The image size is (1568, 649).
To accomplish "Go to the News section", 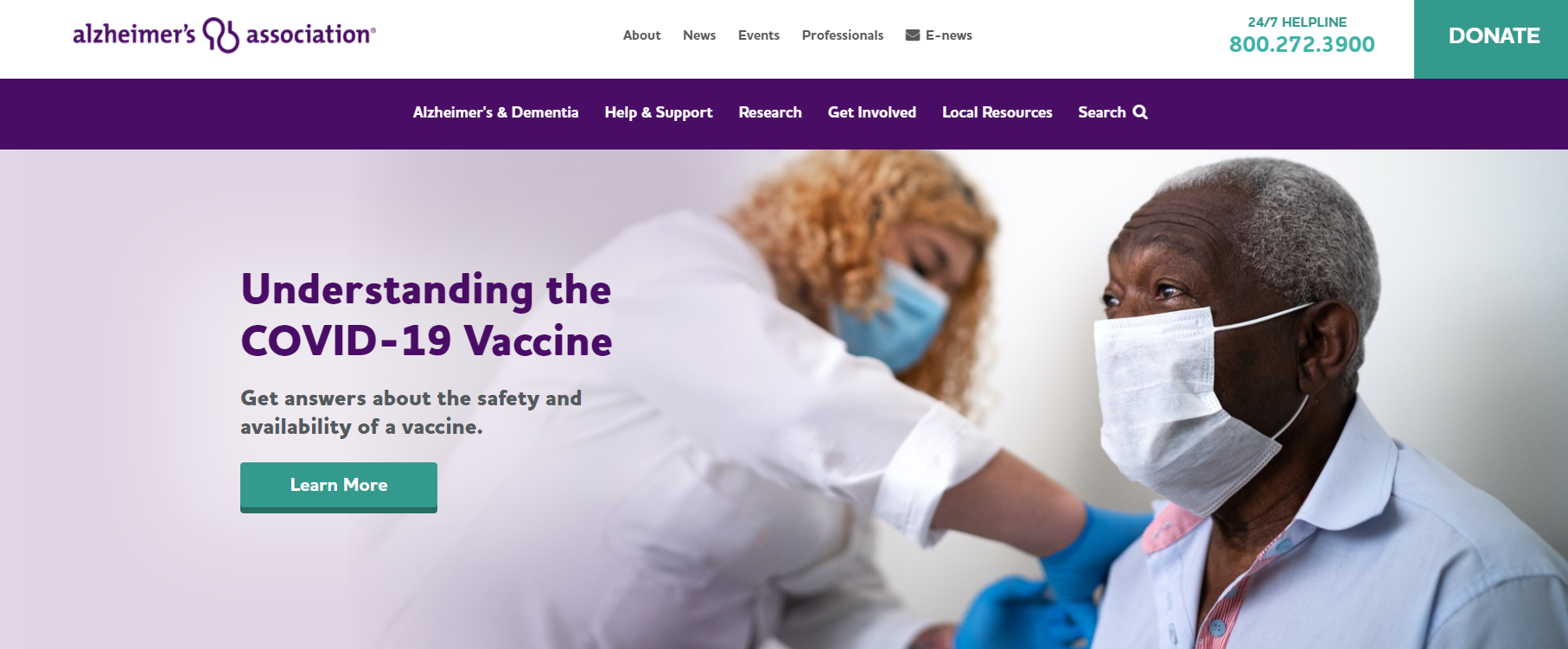I will click(x=699, y=35).
